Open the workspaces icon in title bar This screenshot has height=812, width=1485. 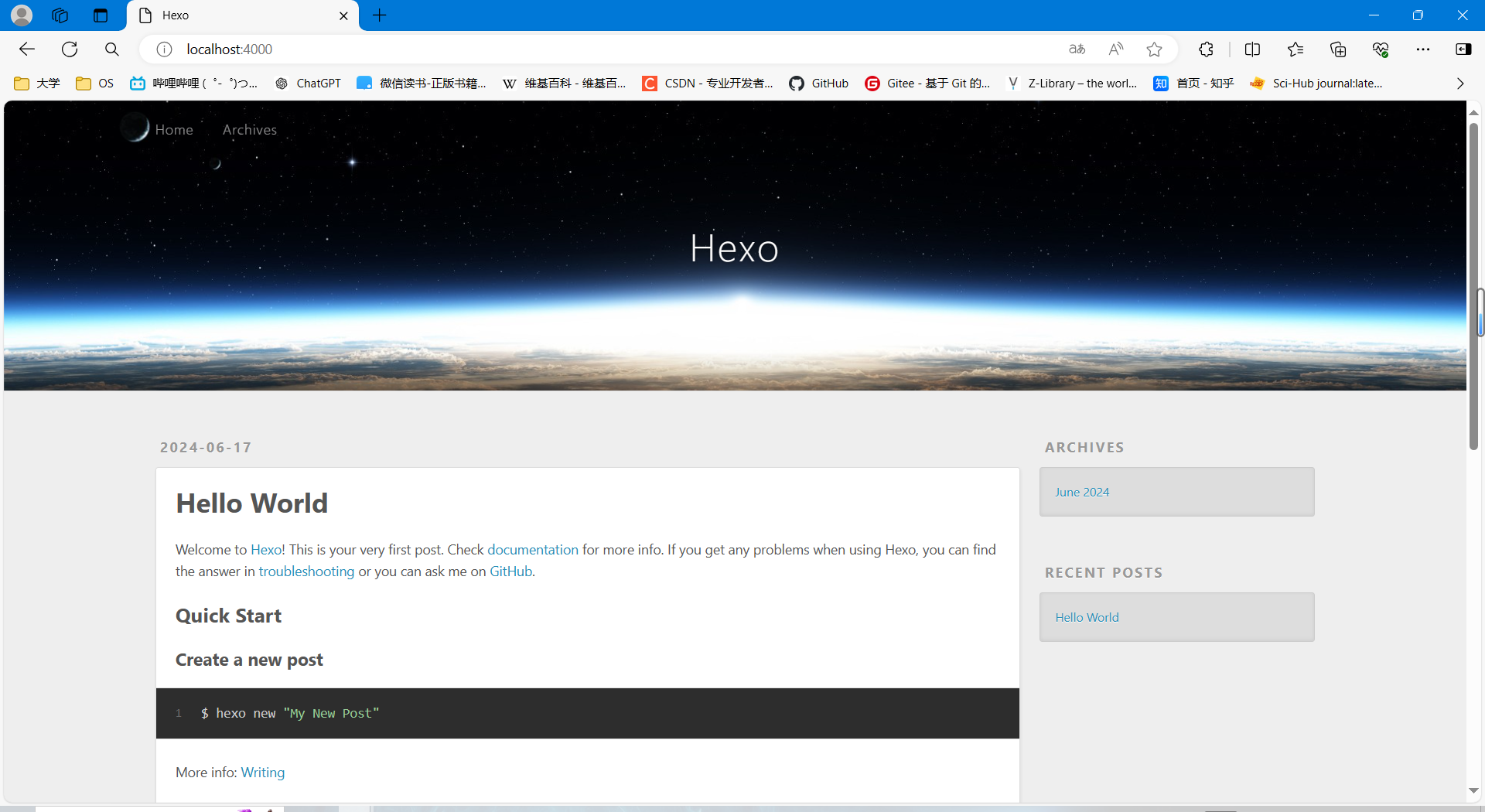(x=60, y=15)
